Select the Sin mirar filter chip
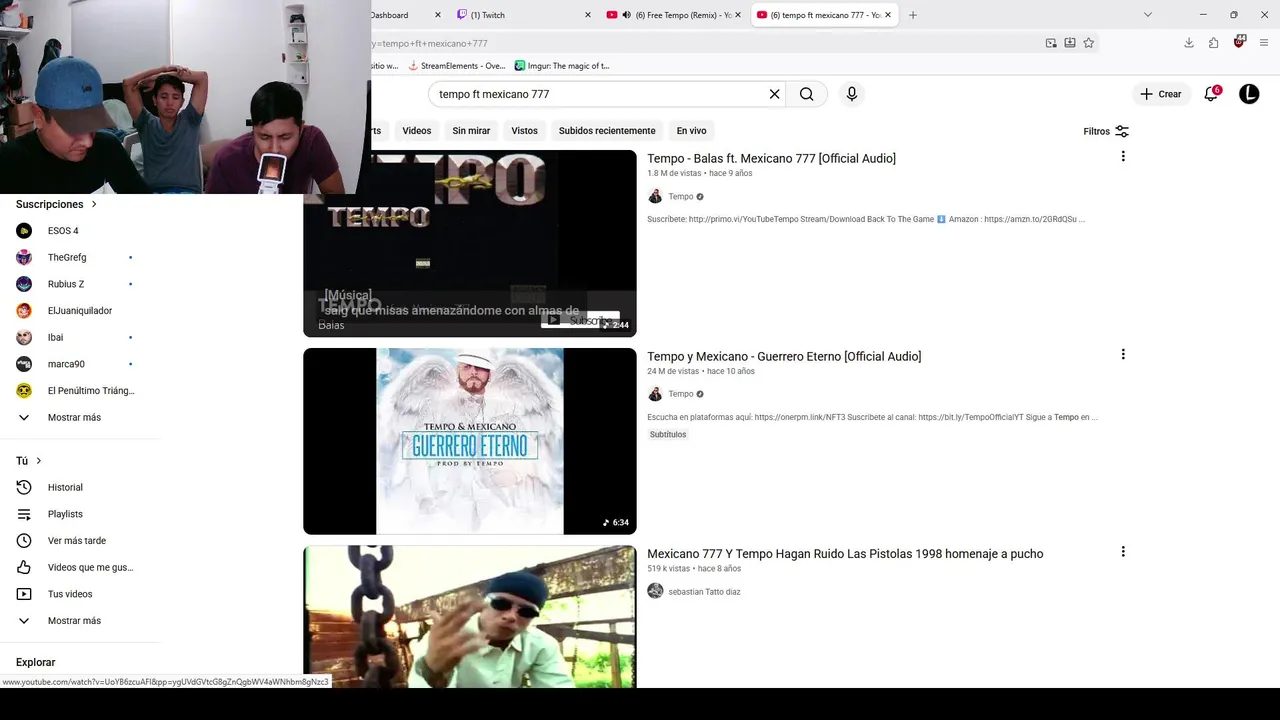 [x=471, y=131]
